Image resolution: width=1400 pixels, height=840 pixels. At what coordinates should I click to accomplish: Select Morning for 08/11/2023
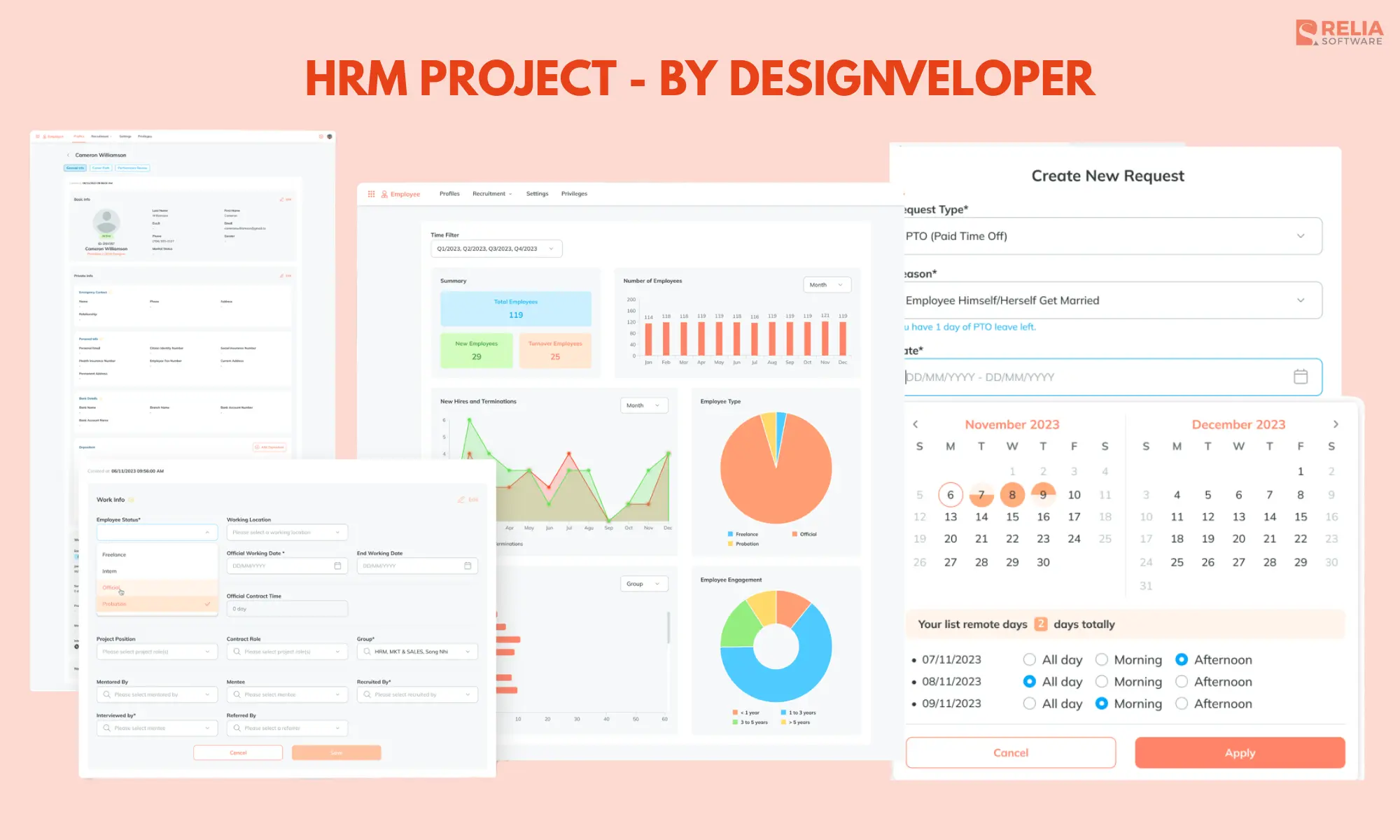(x=1101, y=681)
